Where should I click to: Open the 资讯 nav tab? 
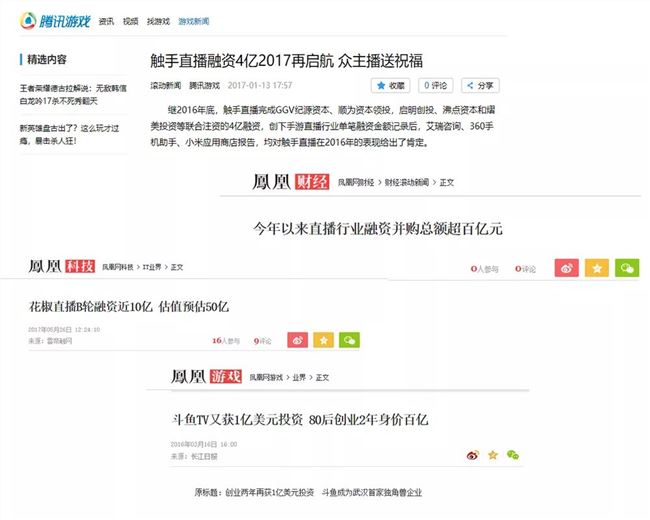(106, 21)
